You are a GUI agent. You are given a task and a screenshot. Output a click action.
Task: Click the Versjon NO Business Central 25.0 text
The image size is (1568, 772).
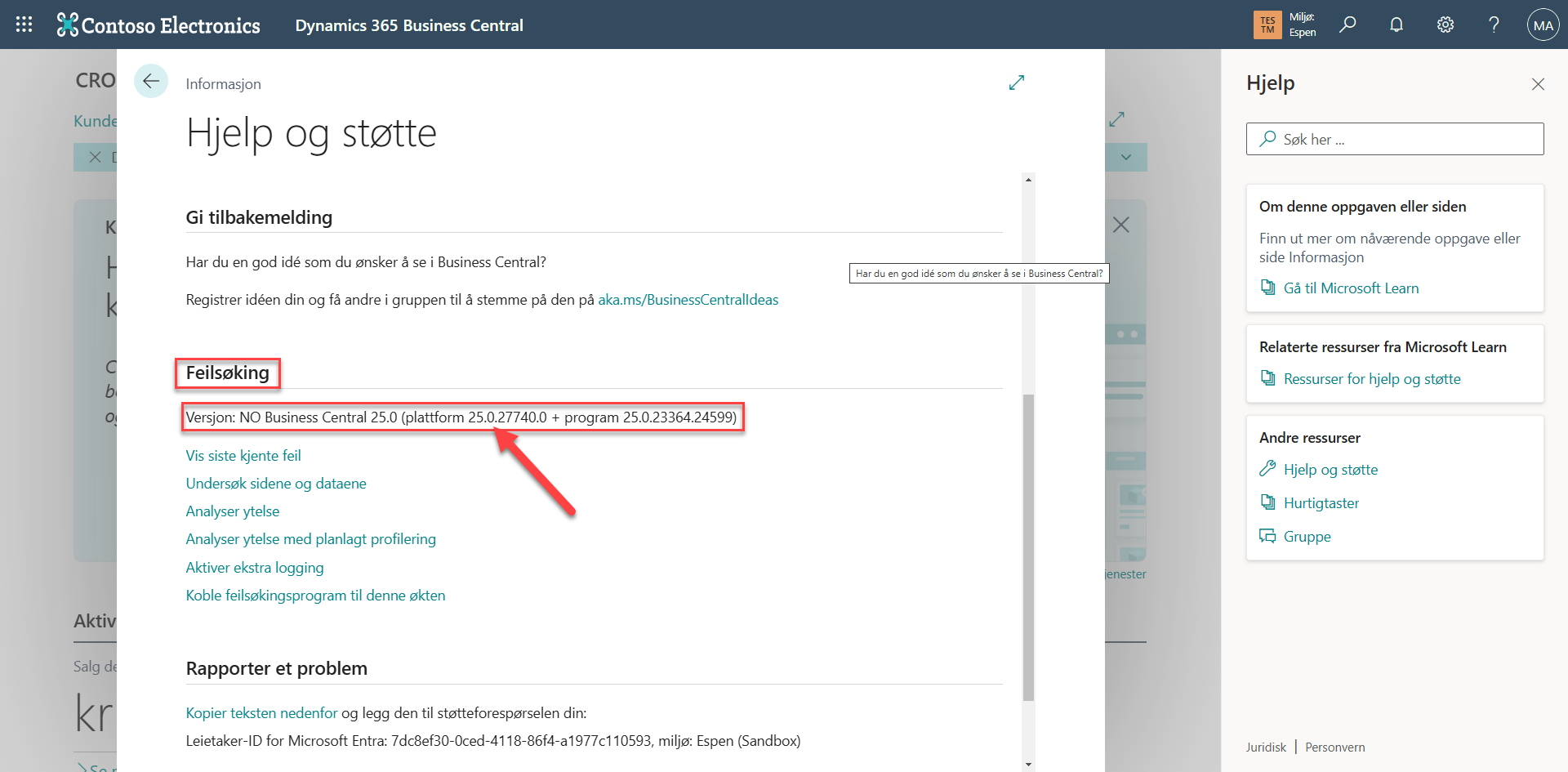(x=461, y=417)
